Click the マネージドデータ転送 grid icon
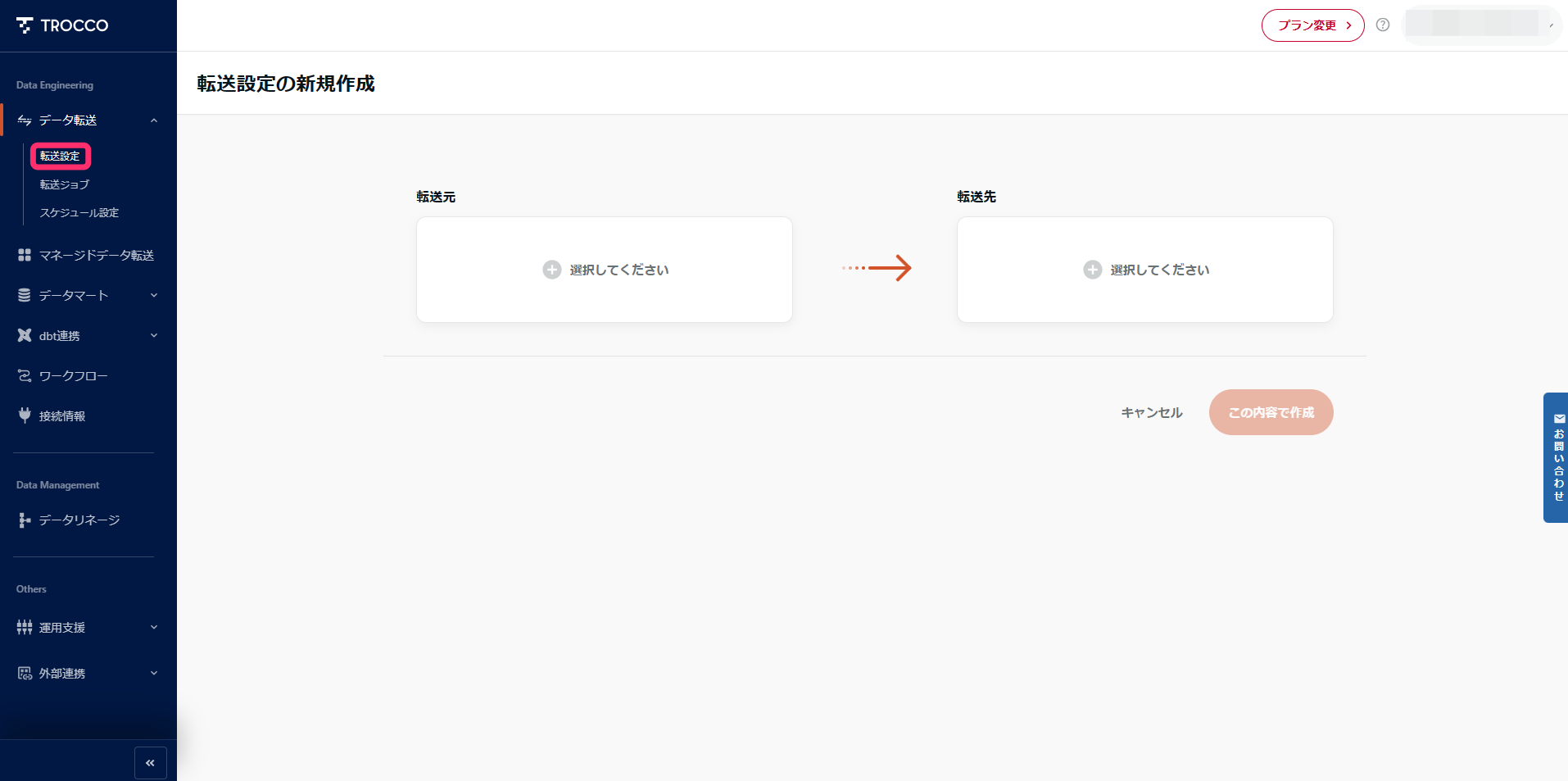This screenshot has width=1568, height=781. (25, 255)
